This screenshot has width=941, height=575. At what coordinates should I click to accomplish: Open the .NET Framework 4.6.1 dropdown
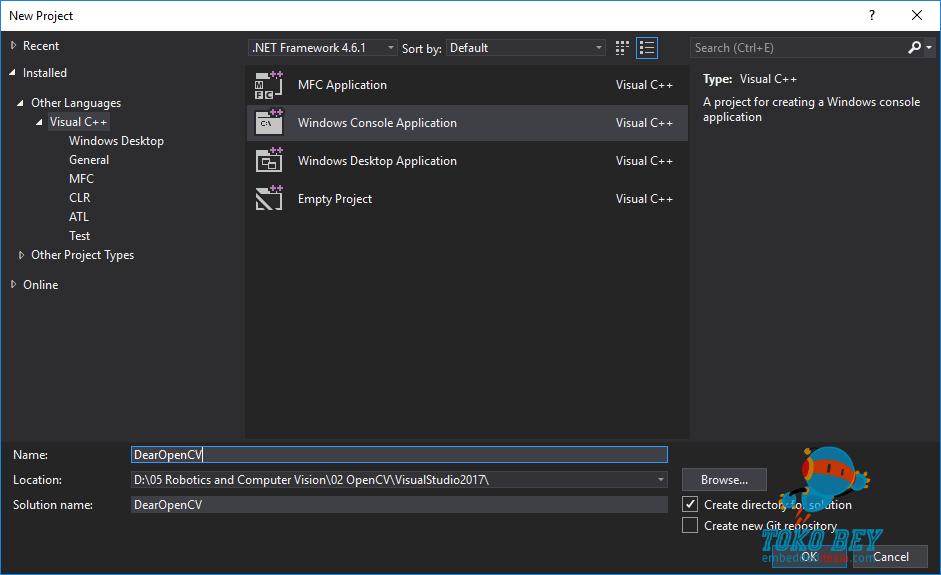(x=323, y=47)
